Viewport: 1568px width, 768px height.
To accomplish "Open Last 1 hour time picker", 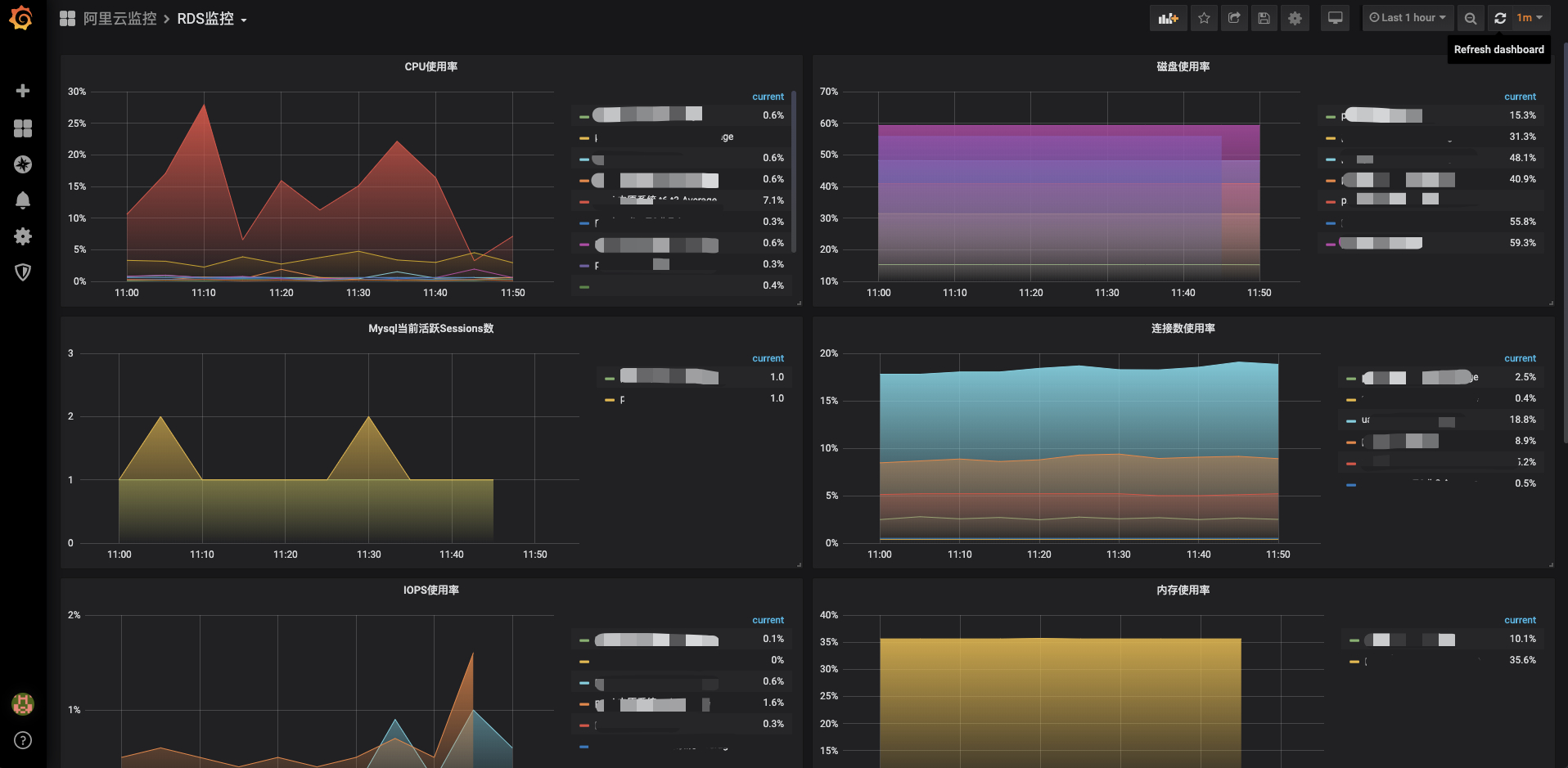I will click(x=1408, y=18).
